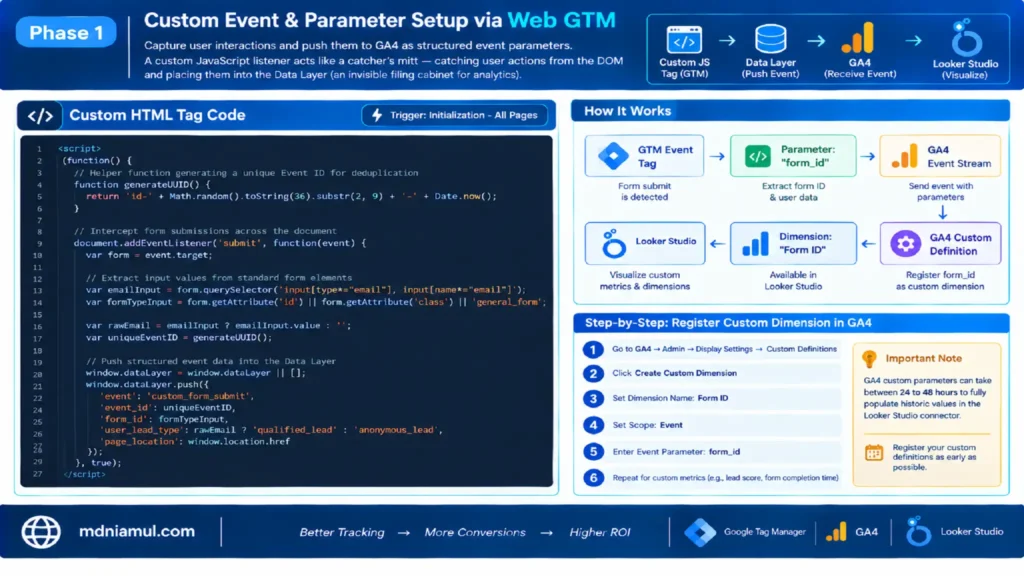This screenshot has height=576, width=1024.
Task: Click the Looker Studio icon in How It Works card
Action: pos(613,244)
